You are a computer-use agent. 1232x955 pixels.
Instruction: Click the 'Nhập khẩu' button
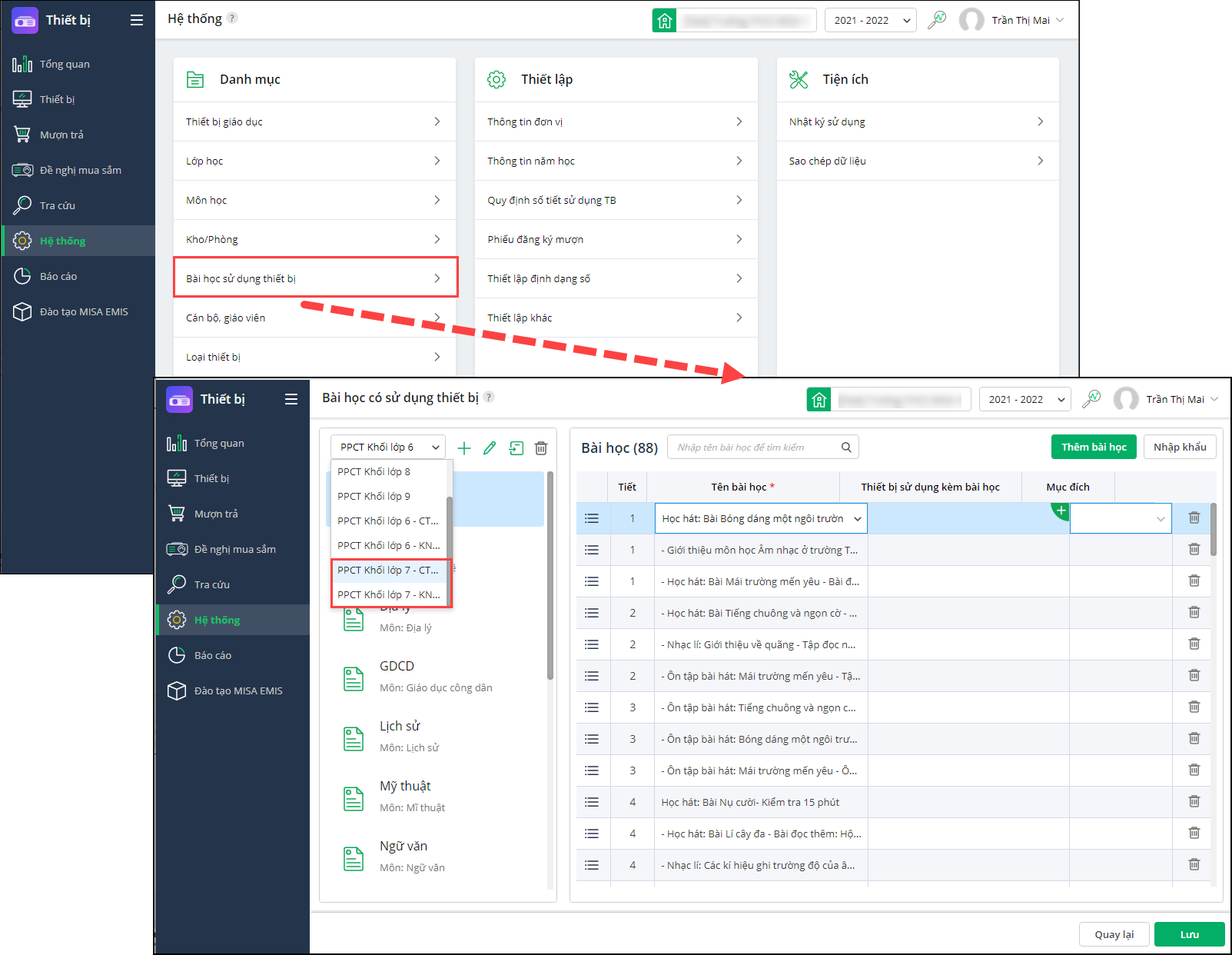click(1180, 447)
